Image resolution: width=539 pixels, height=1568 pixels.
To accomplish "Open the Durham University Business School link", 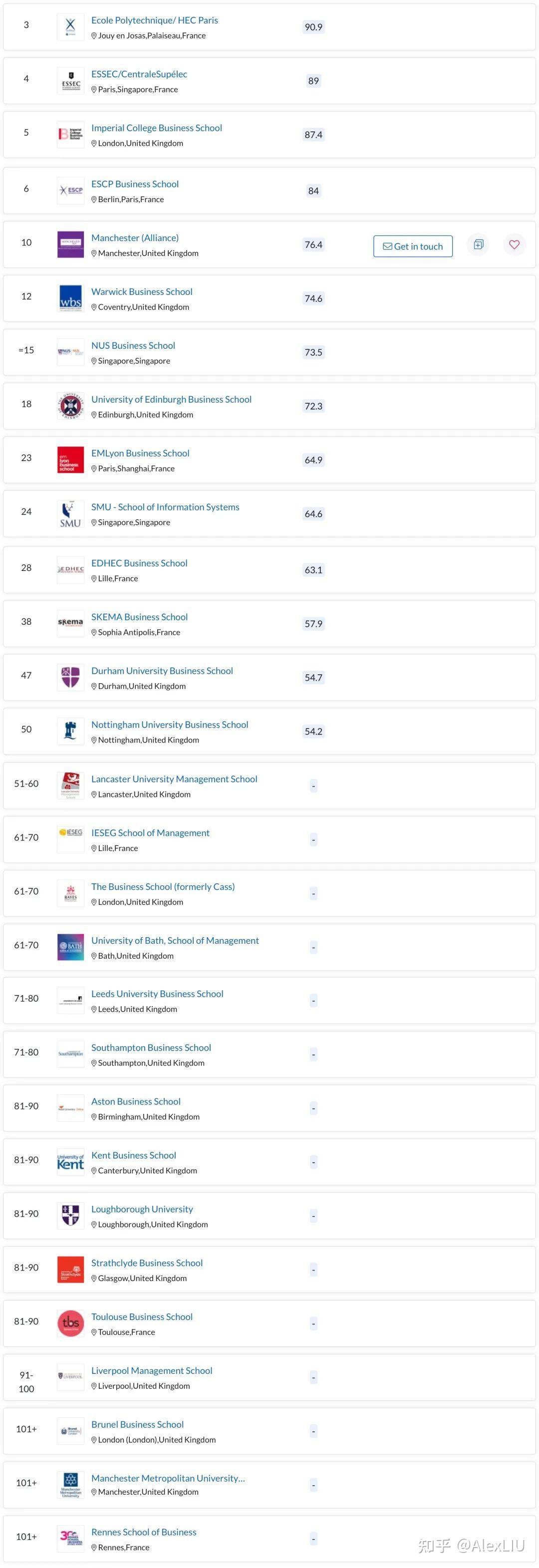I will pos(162,671).
